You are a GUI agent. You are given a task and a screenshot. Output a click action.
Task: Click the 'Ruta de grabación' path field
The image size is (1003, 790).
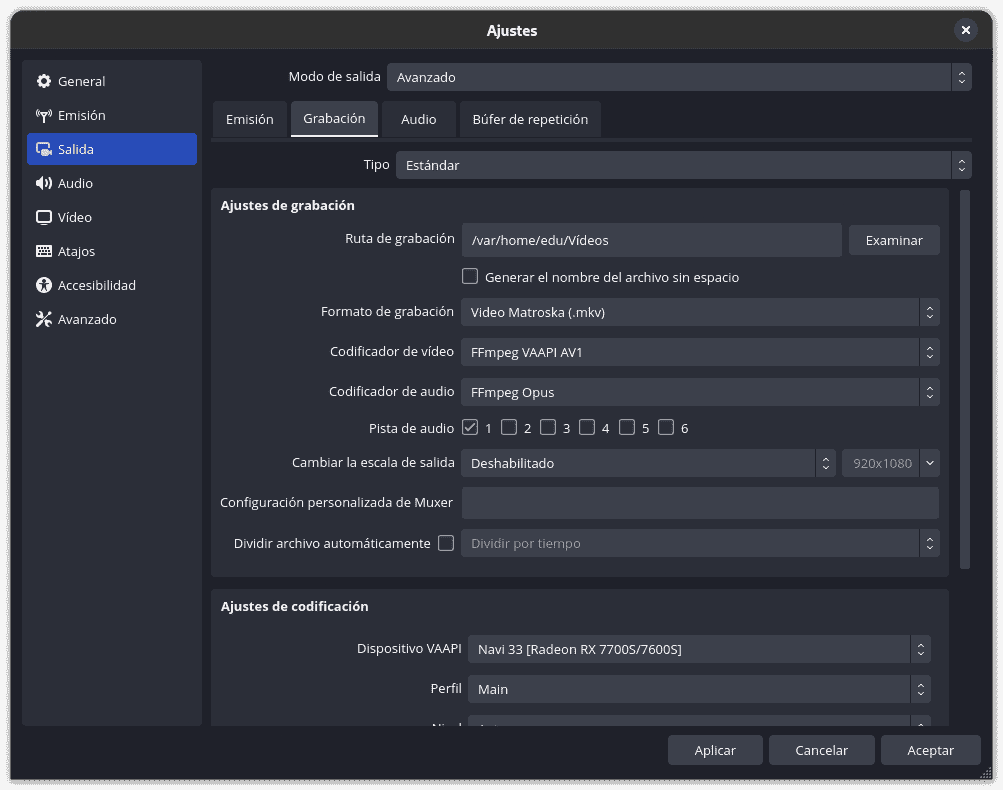652,240
